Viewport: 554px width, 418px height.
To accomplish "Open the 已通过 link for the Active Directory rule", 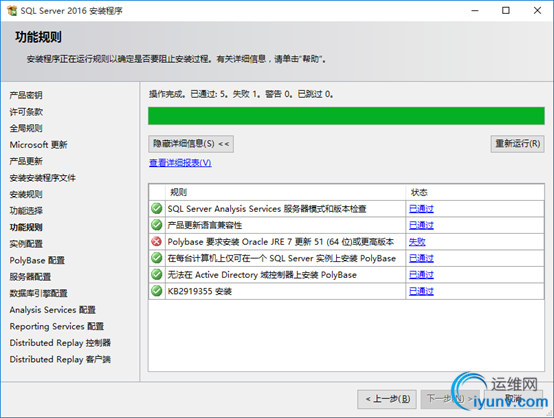I will click(x=421, y=275).
